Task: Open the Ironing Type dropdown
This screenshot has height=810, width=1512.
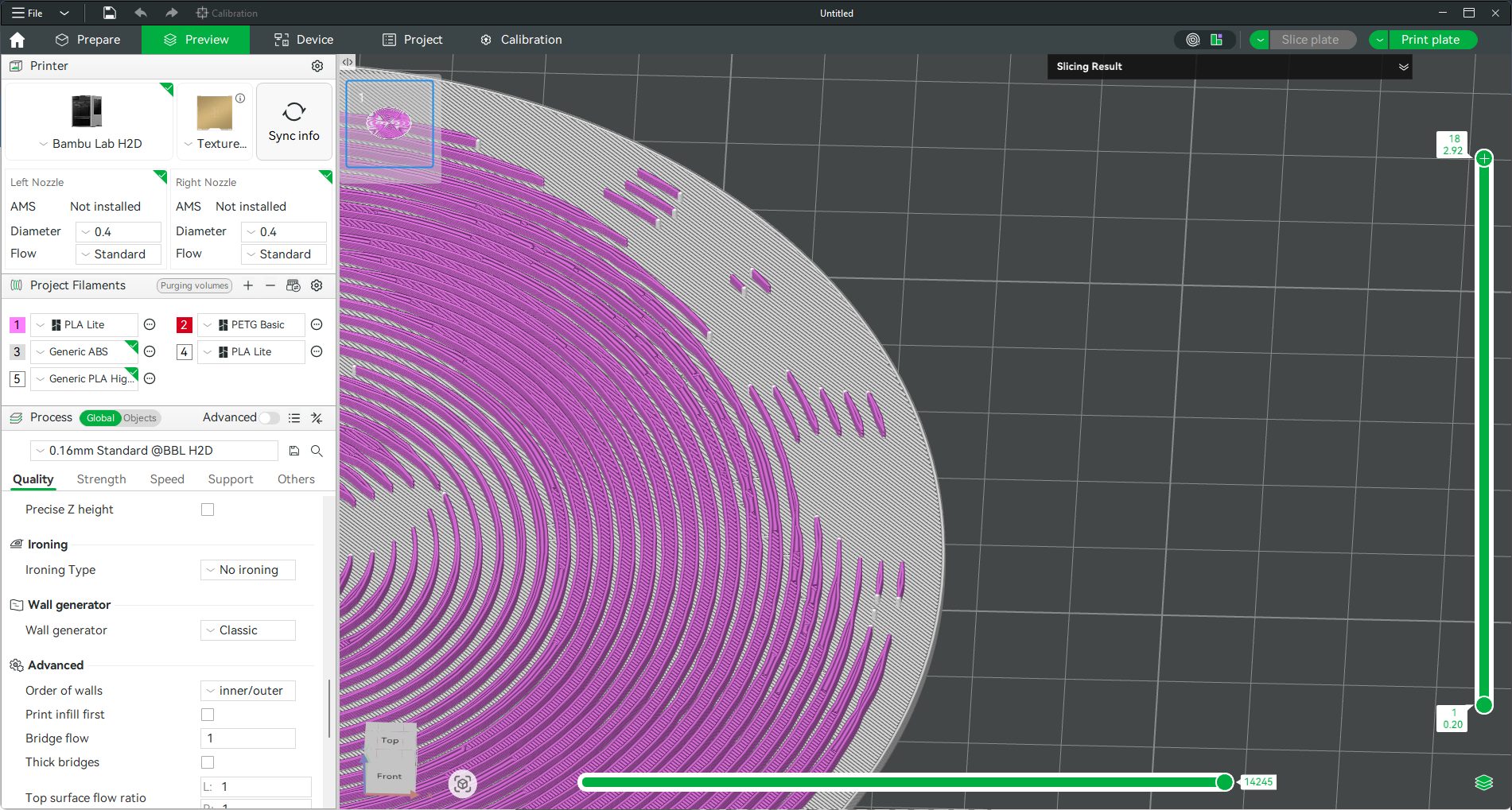Action: click(248, 570)
